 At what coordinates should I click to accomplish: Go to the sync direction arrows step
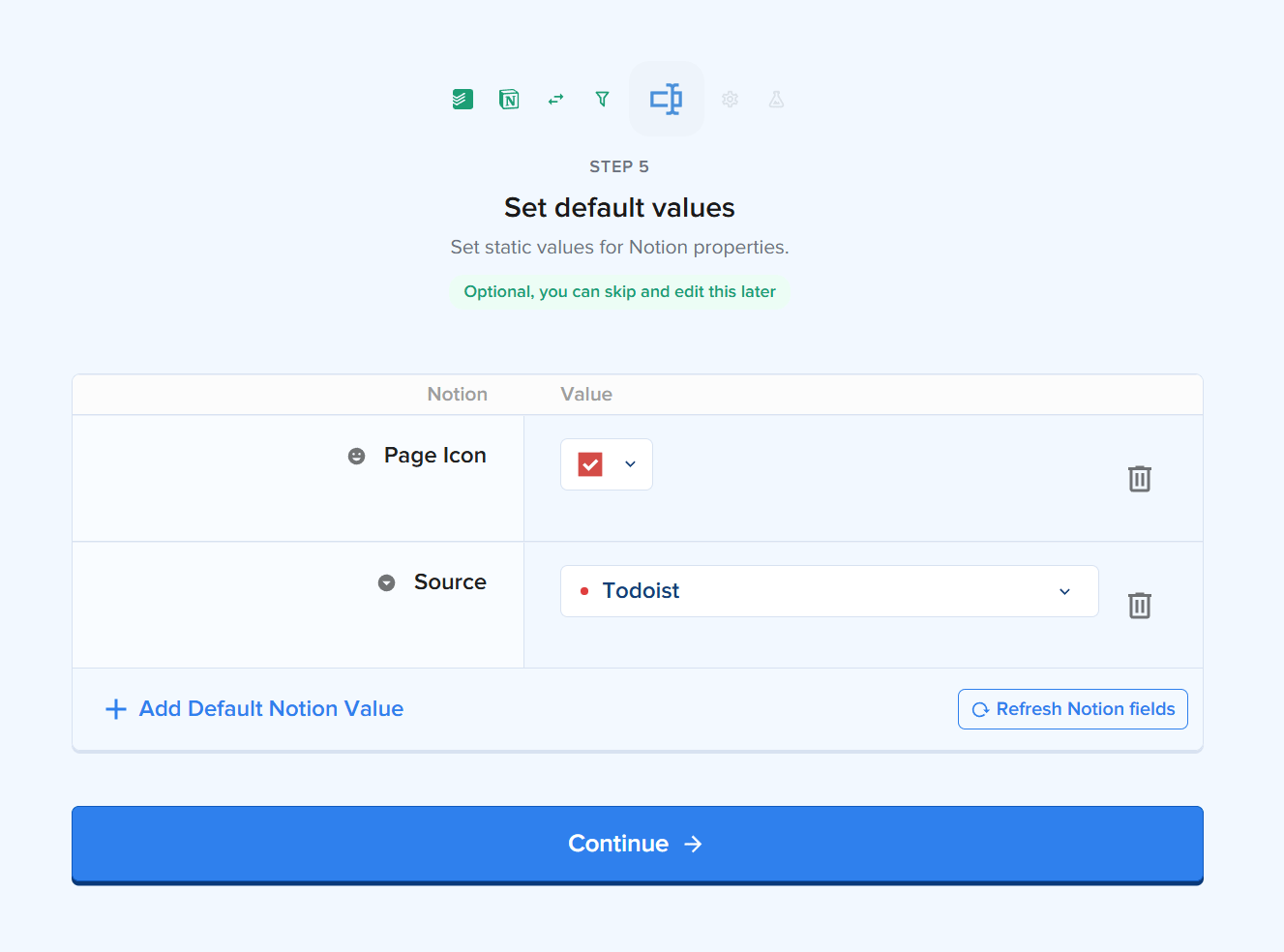pos(555,99)
